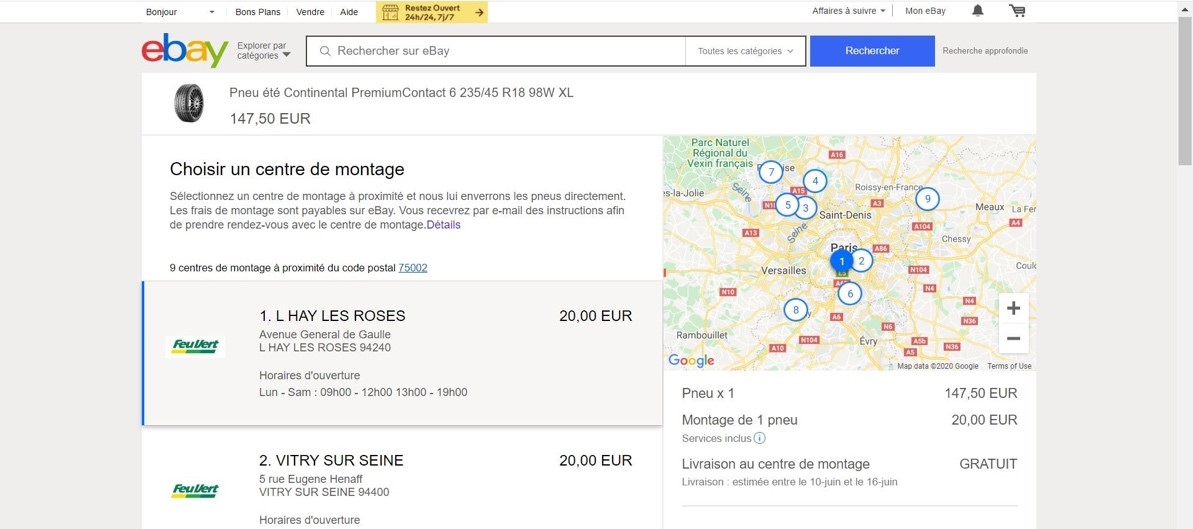Screen dimensions: 1193x529
Task: Click the Continental tire thumbnail
Action: coord(189,104)
